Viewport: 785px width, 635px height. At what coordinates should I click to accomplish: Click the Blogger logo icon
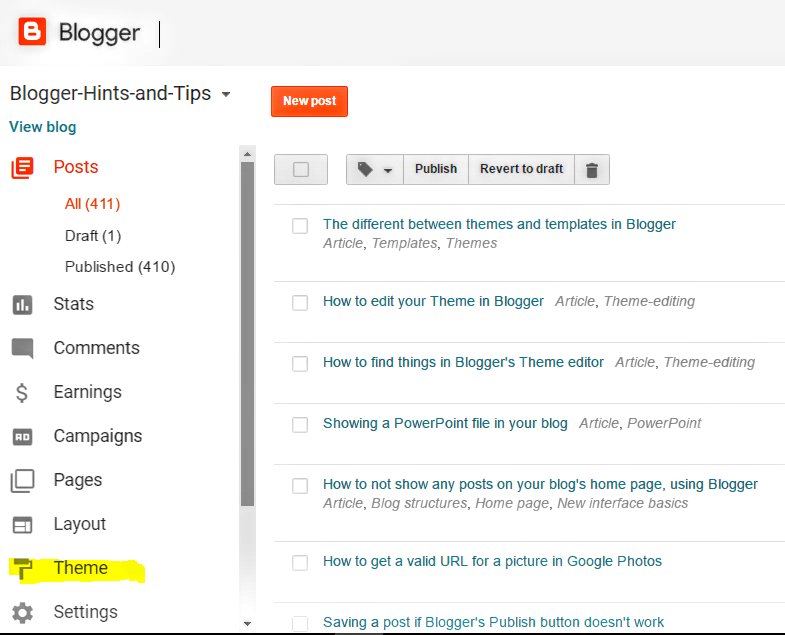[x=32, y=32]
